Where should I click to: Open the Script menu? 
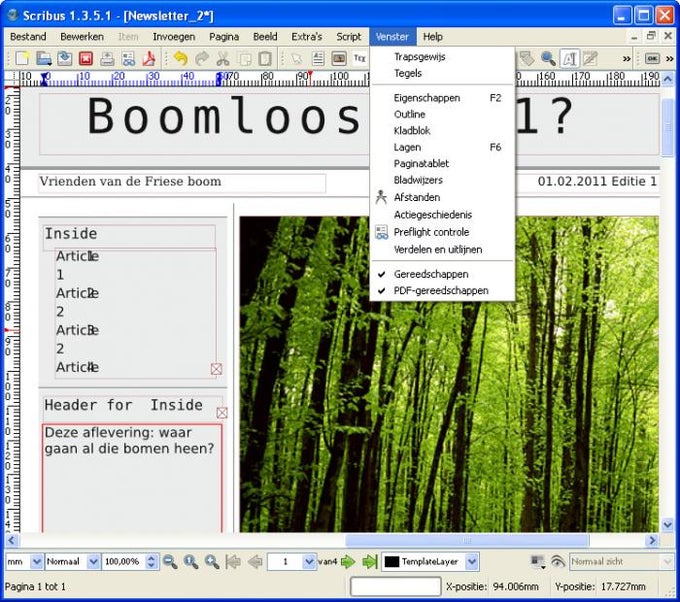[349, 37]
